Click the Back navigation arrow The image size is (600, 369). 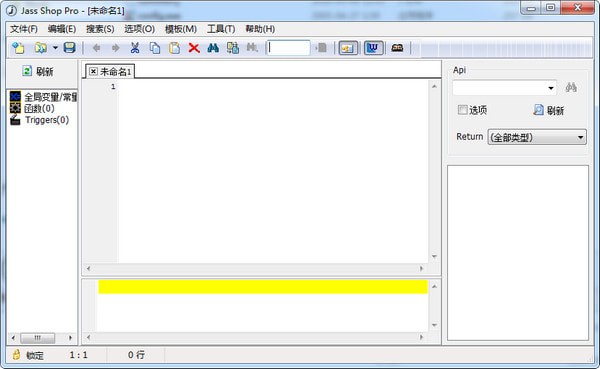pos(96,48)
